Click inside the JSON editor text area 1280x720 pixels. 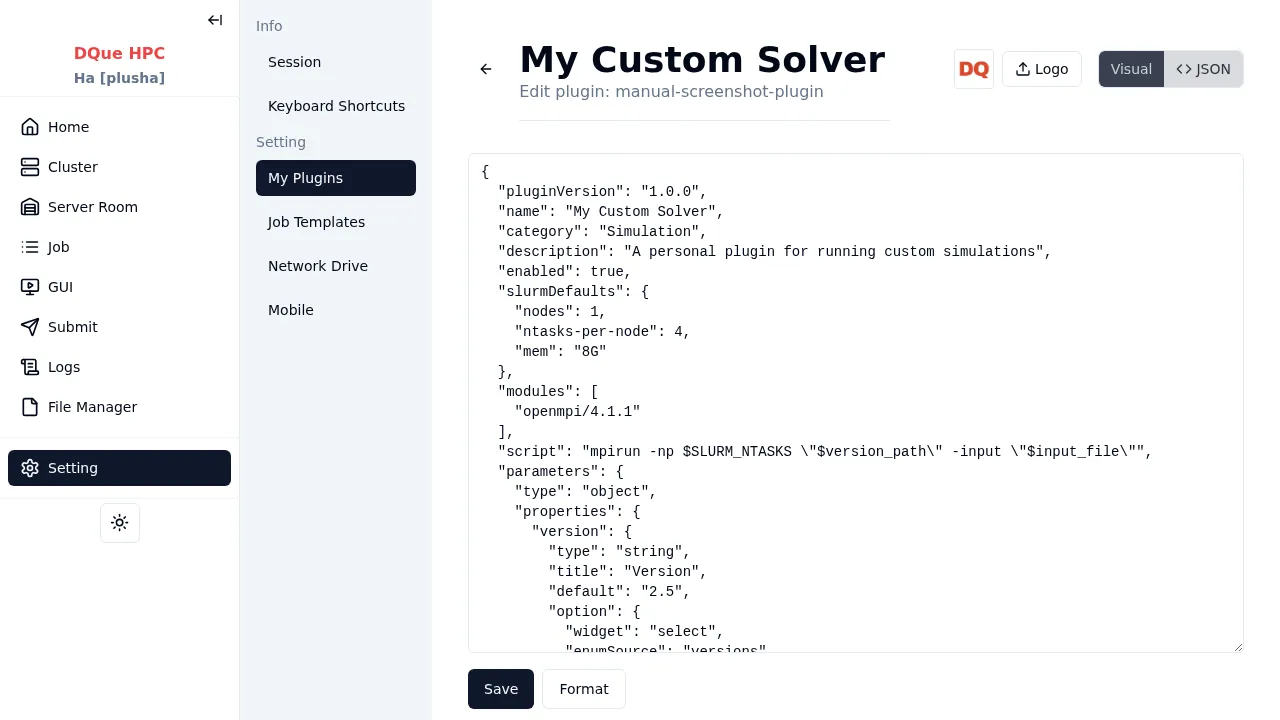click(x=855, y=402)
